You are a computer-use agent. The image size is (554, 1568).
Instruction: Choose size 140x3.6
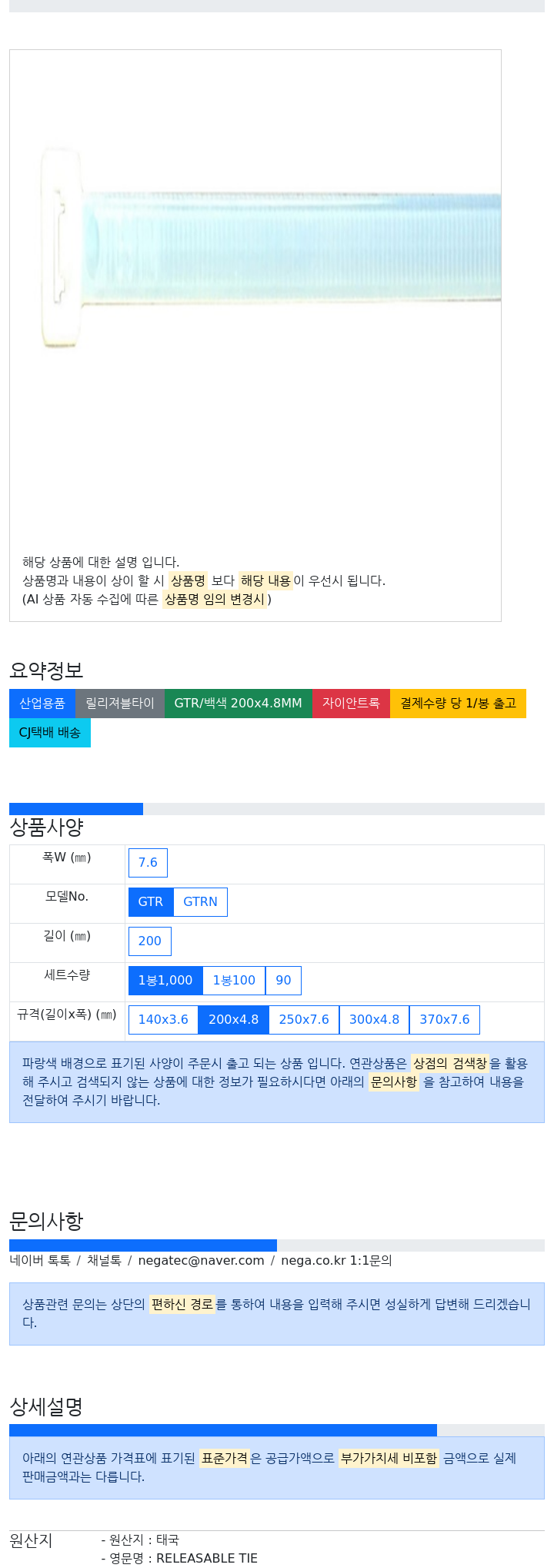click(x=163, y=1020)
